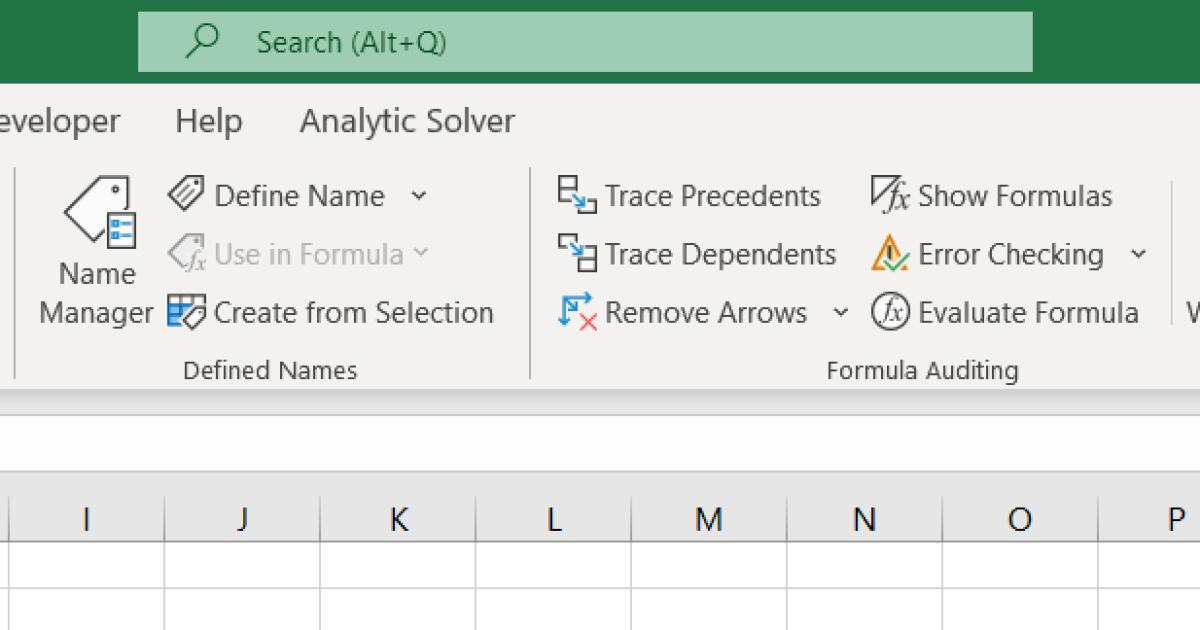
Task: Select column M header
Action: (x=709, y=519)
